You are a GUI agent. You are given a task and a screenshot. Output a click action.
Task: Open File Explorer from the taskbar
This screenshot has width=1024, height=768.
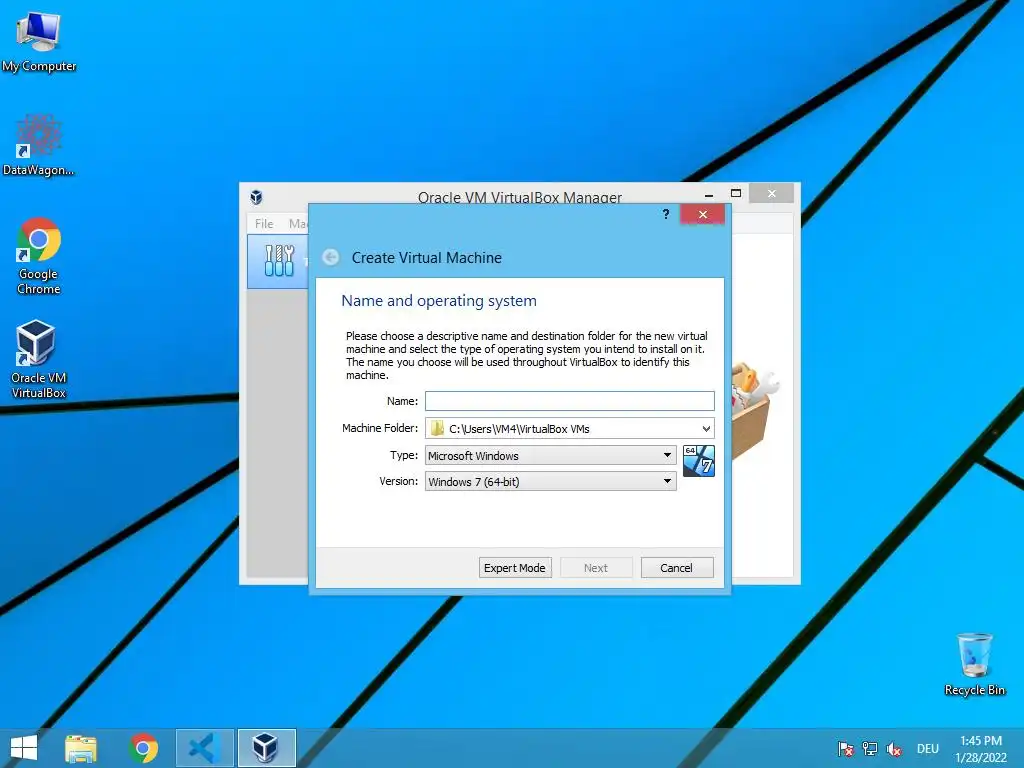pyautogui.click(x=81, y=748)
